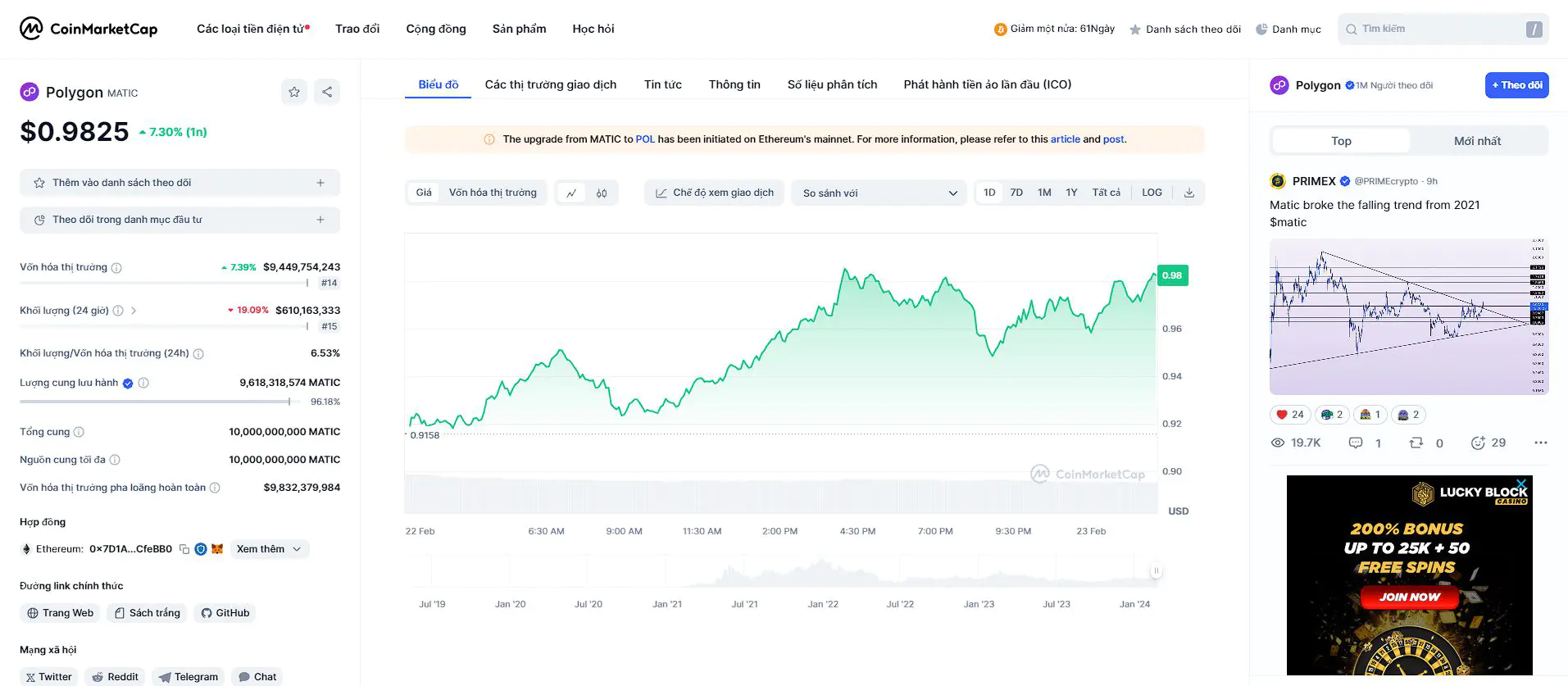Select Vốn hóa thị trường chart toggle
Screen dimensions: 1568x686
coord(493,193)
